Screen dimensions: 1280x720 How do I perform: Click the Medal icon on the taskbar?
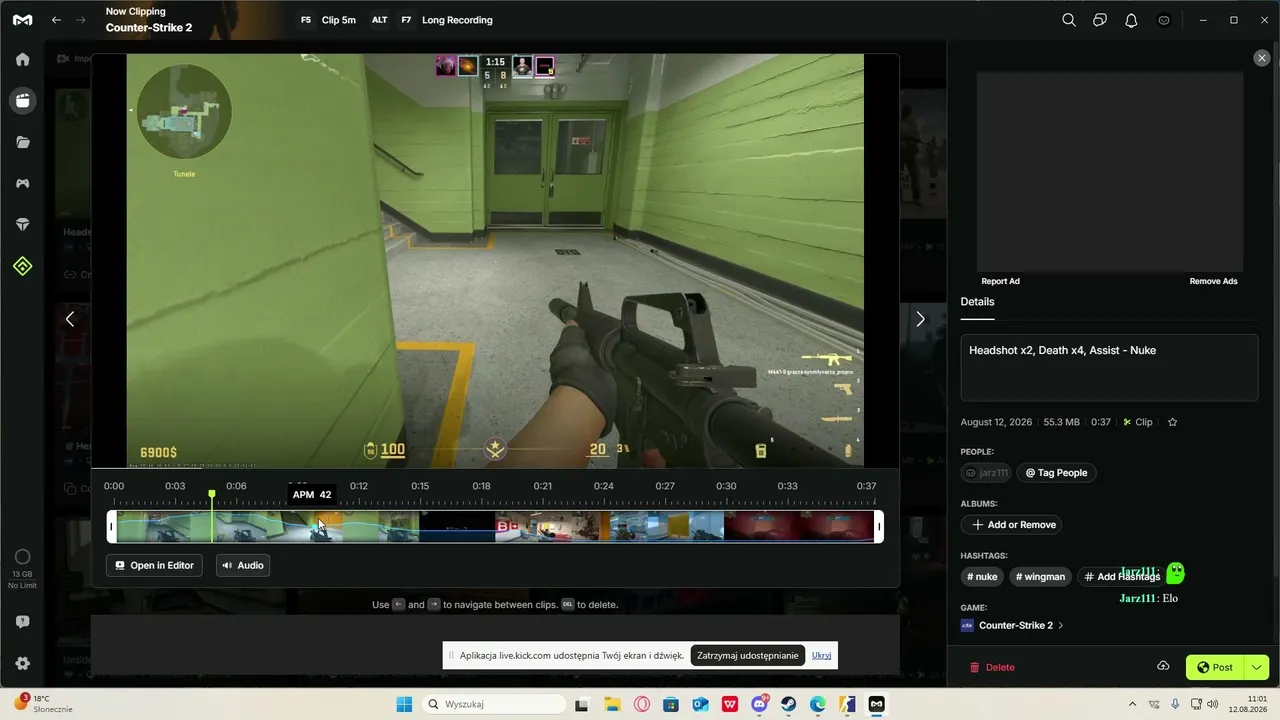tap(877, 704)
